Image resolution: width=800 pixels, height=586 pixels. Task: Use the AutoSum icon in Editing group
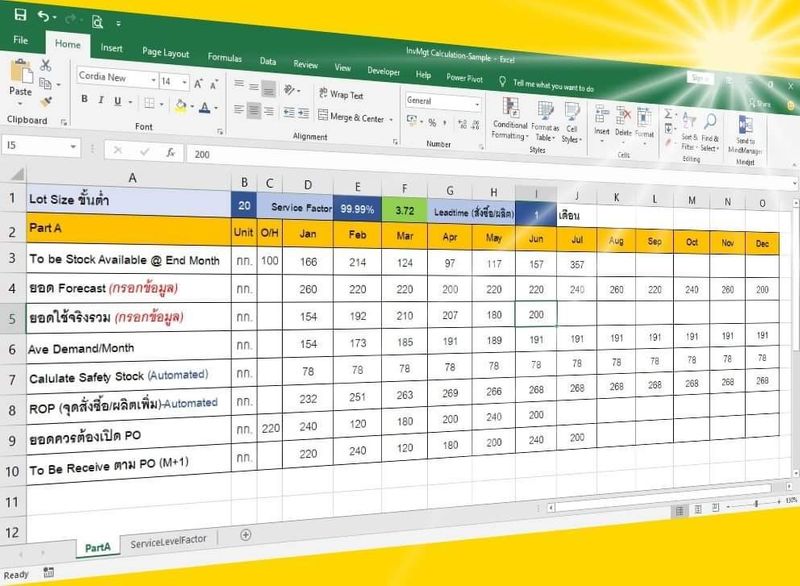click(667, 113)
